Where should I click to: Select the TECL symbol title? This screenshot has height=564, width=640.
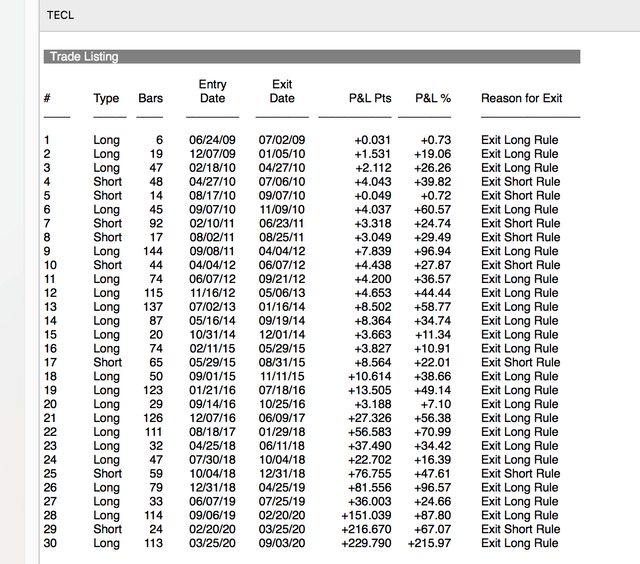pos(60,15)
